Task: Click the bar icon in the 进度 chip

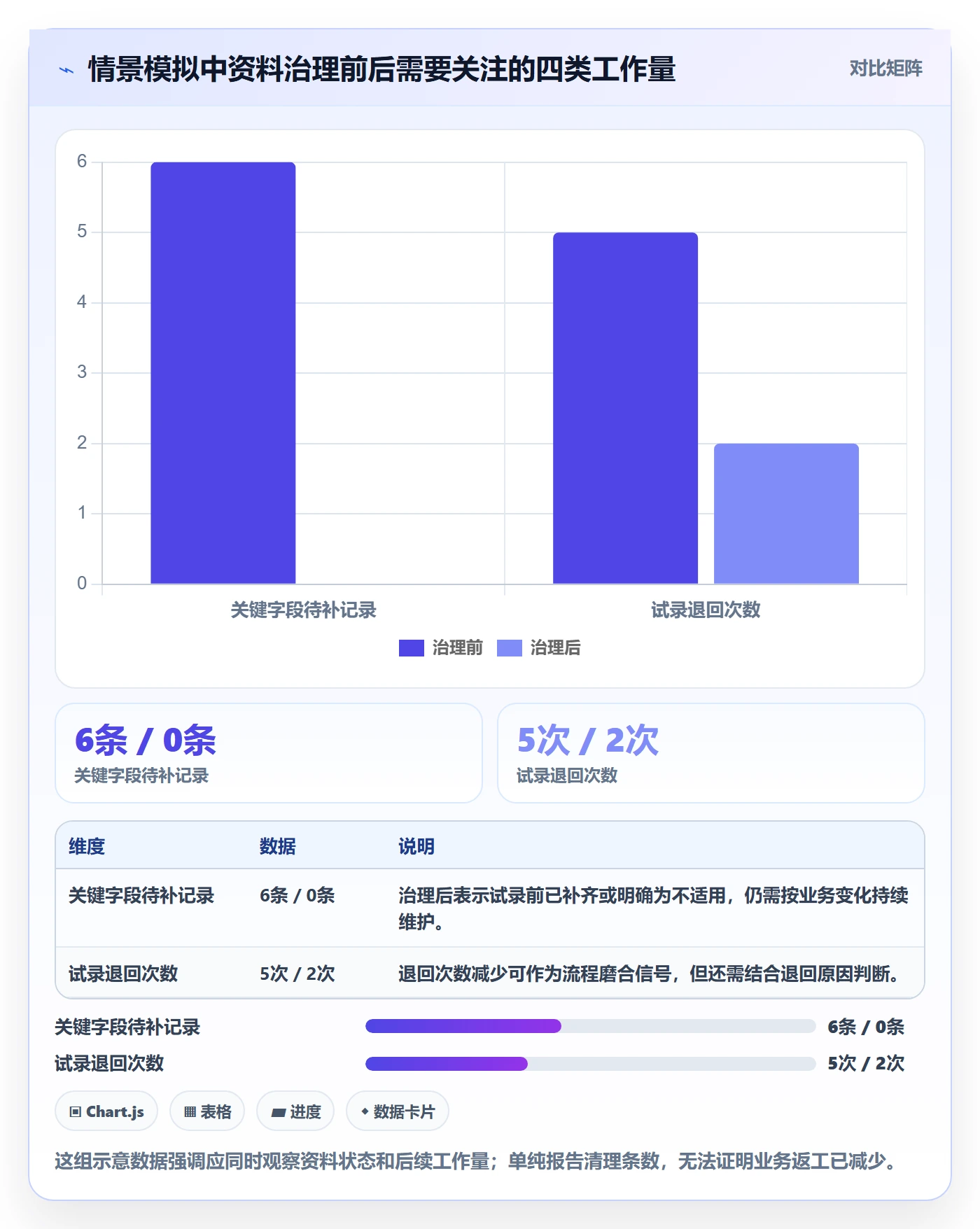Action: click(278, 1112)
